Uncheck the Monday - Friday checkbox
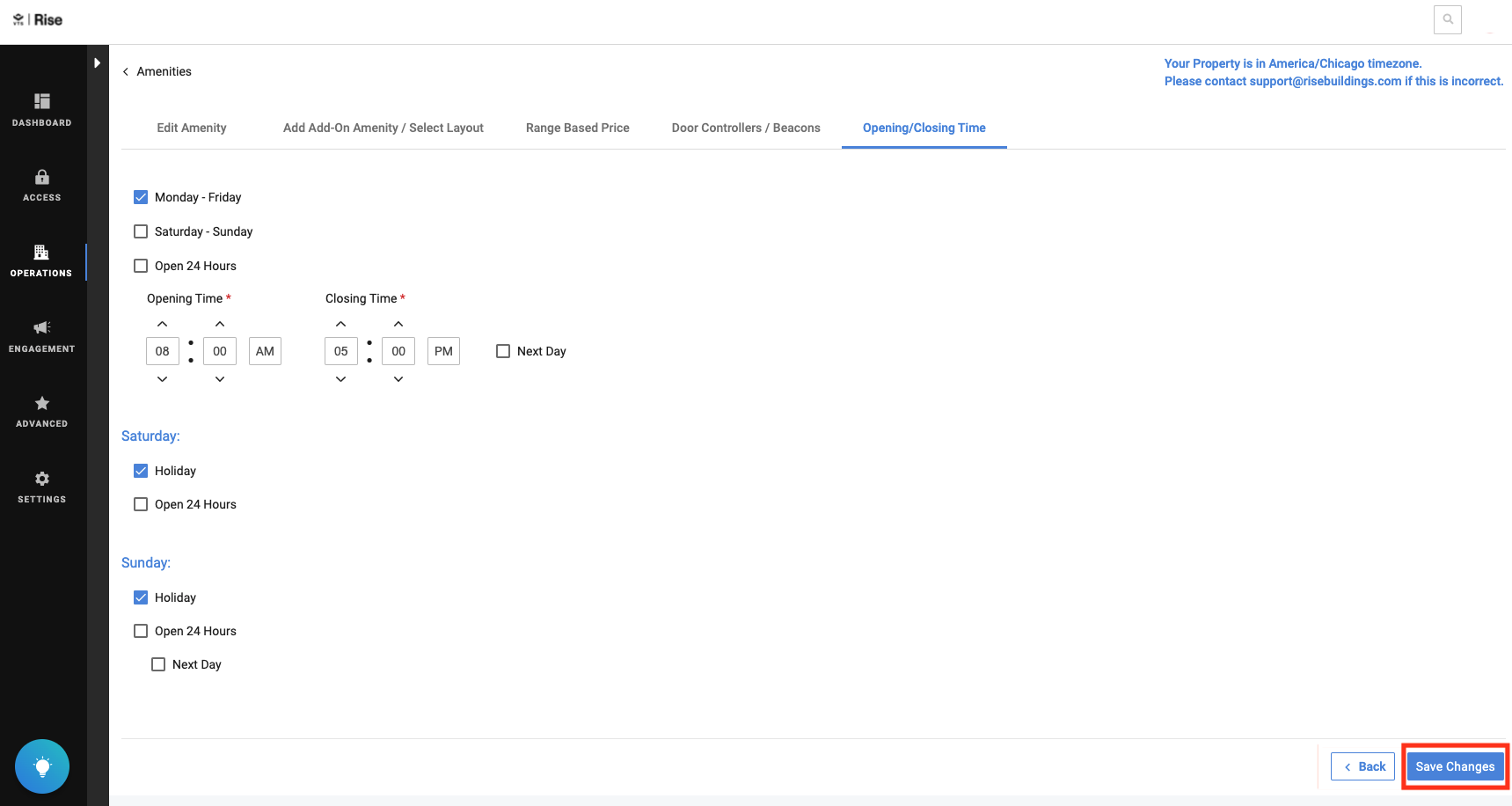 [x=141, y=197]
